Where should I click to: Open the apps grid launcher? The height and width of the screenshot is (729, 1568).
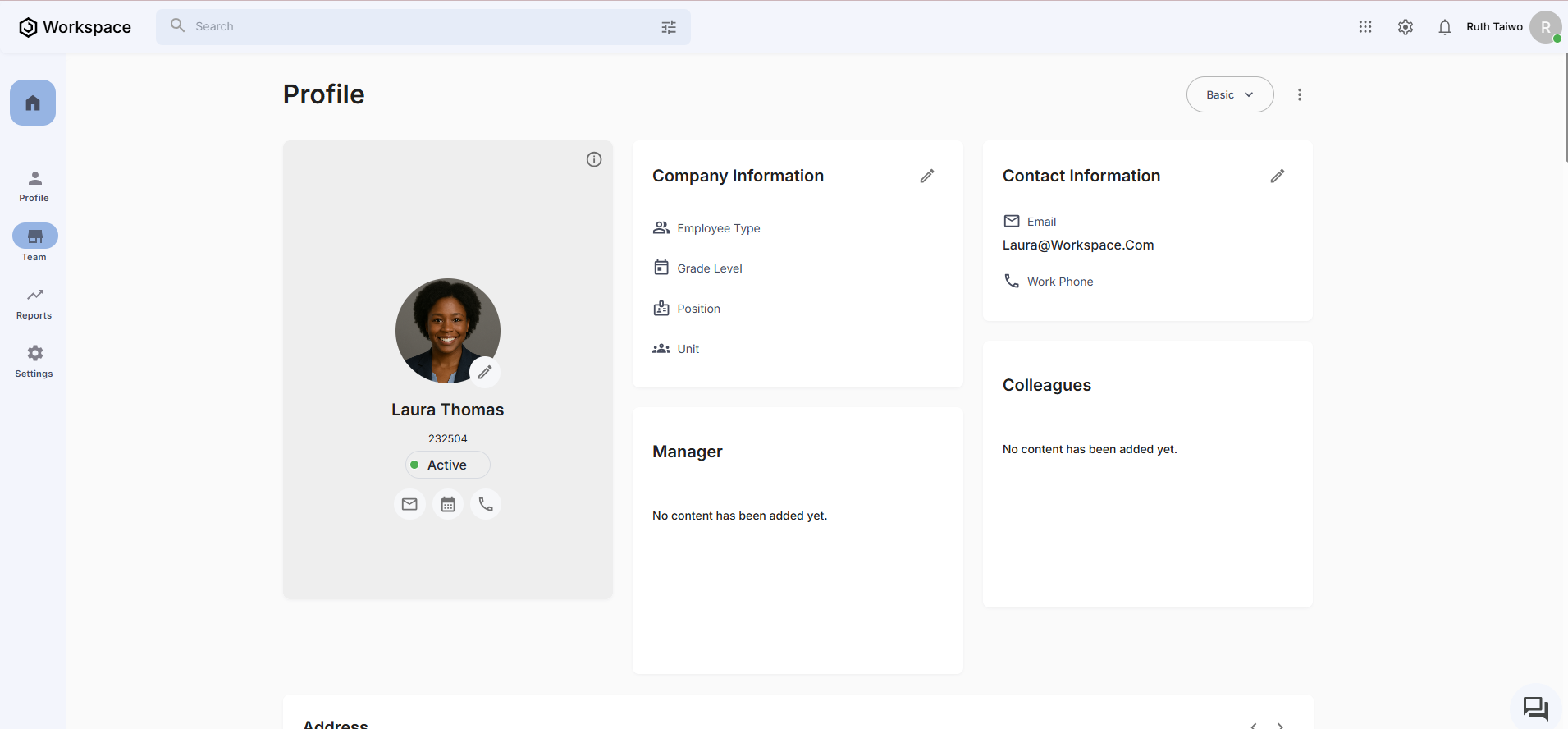tap(1365, 27)
